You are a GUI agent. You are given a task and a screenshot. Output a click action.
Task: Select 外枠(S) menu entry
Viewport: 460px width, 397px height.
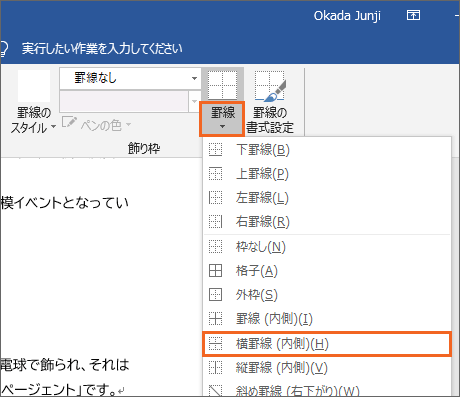pos(327,295)
